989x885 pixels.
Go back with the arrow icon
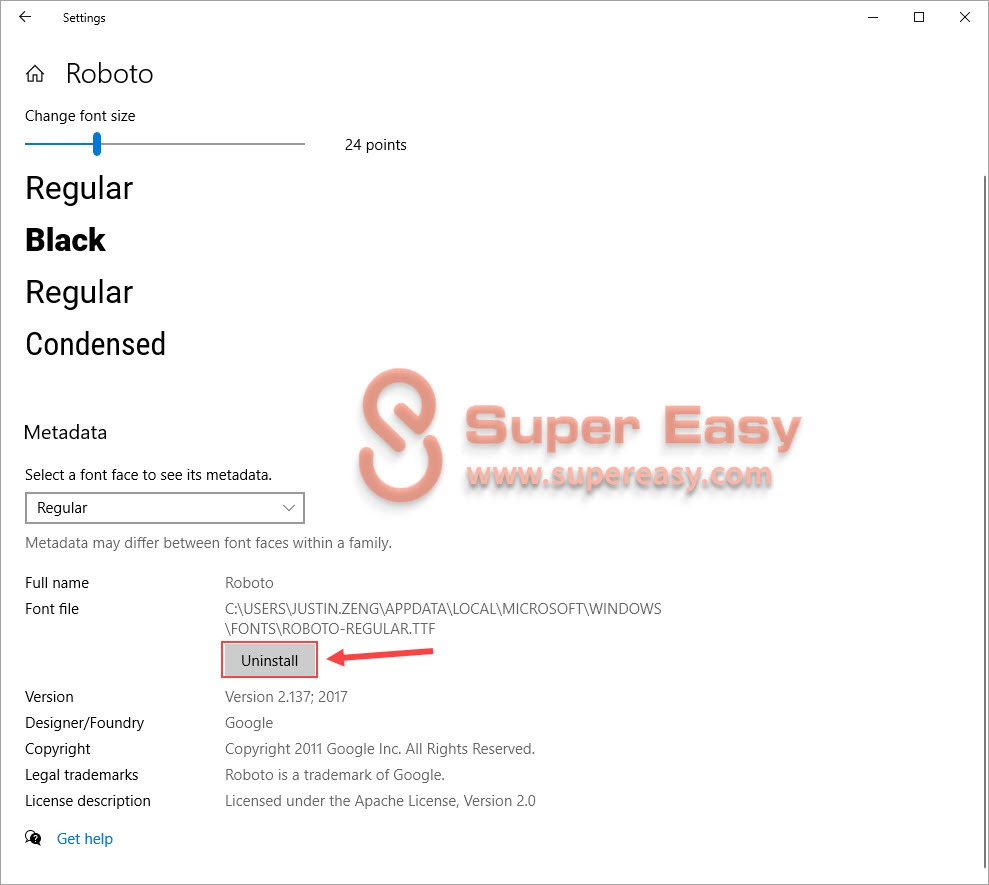pos(25,17)
